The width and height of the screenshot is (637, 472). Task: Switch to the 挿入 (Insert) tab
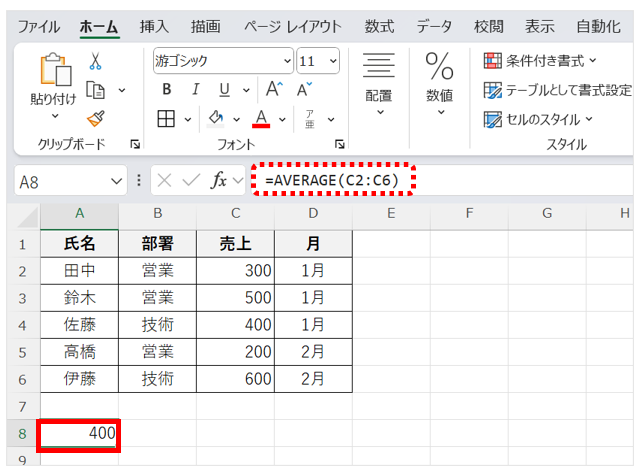pos(153,25)
